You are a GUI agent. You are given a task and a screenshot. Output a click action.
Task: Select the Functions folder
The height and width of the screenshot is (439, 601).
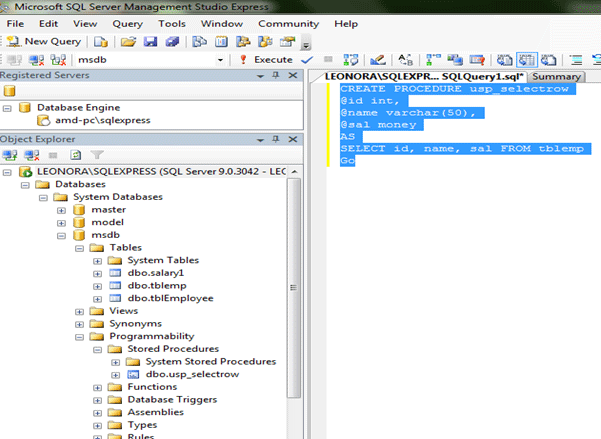(x=152, y=387)
